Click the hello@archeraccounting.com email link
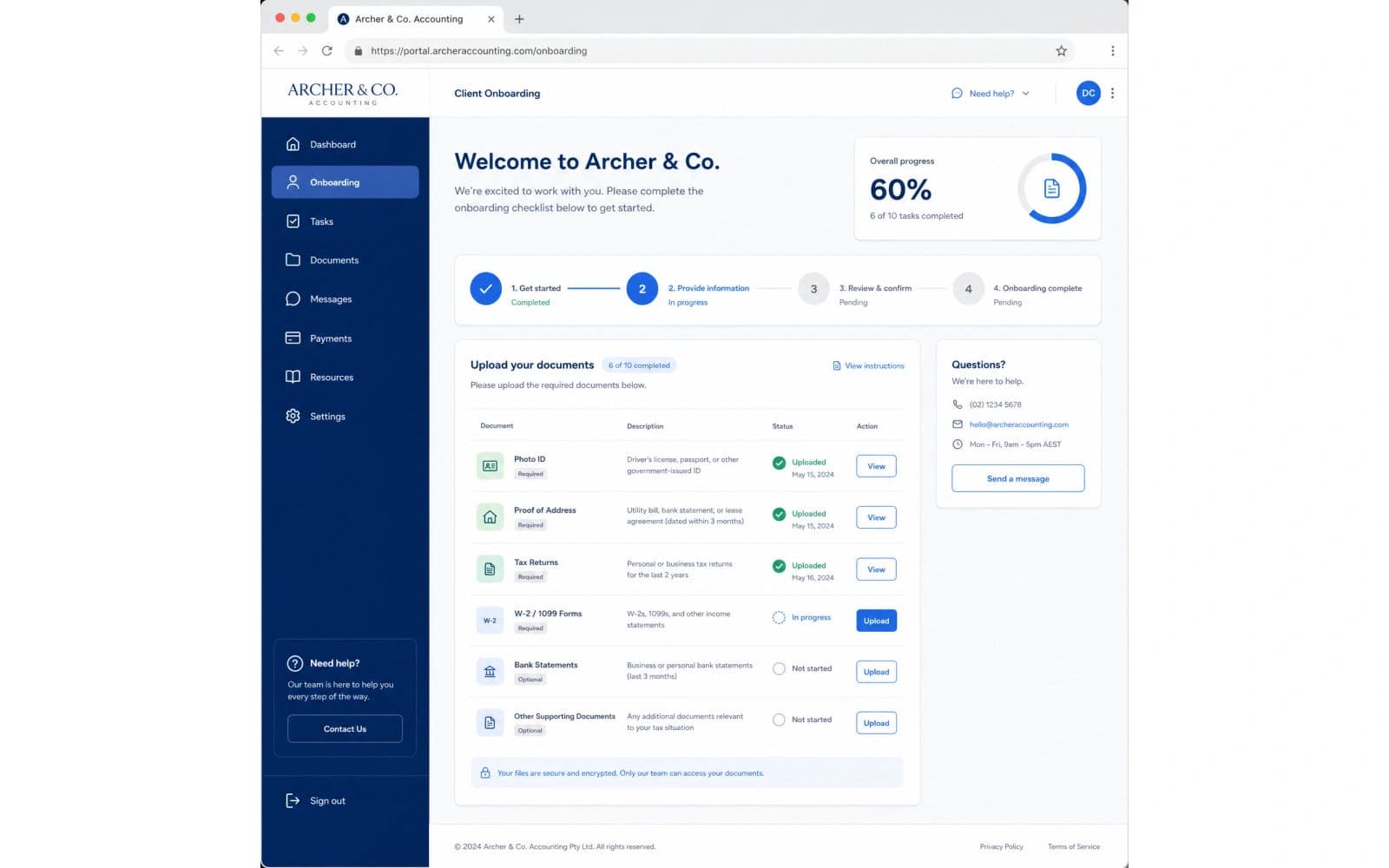The height and width of the screenshot is (868, 1389). tap(1018, 424)
